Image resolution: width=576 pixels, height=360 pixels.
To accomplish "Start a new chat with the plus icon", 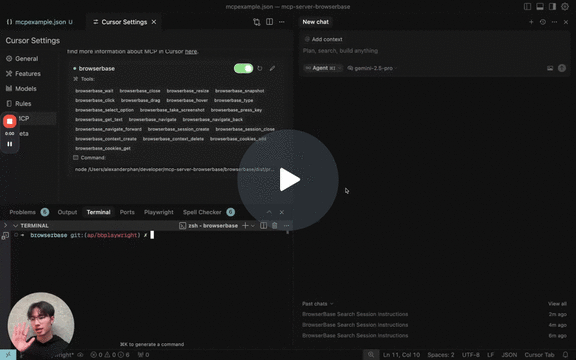I will pos(531,22).
